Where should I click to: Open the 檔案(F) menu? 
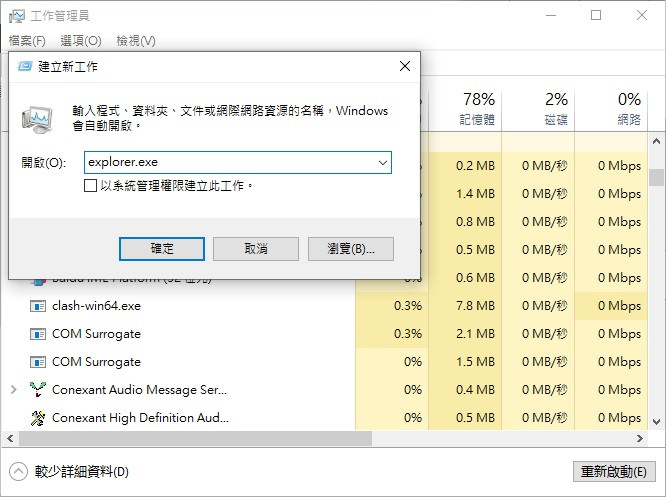(27, 41)
